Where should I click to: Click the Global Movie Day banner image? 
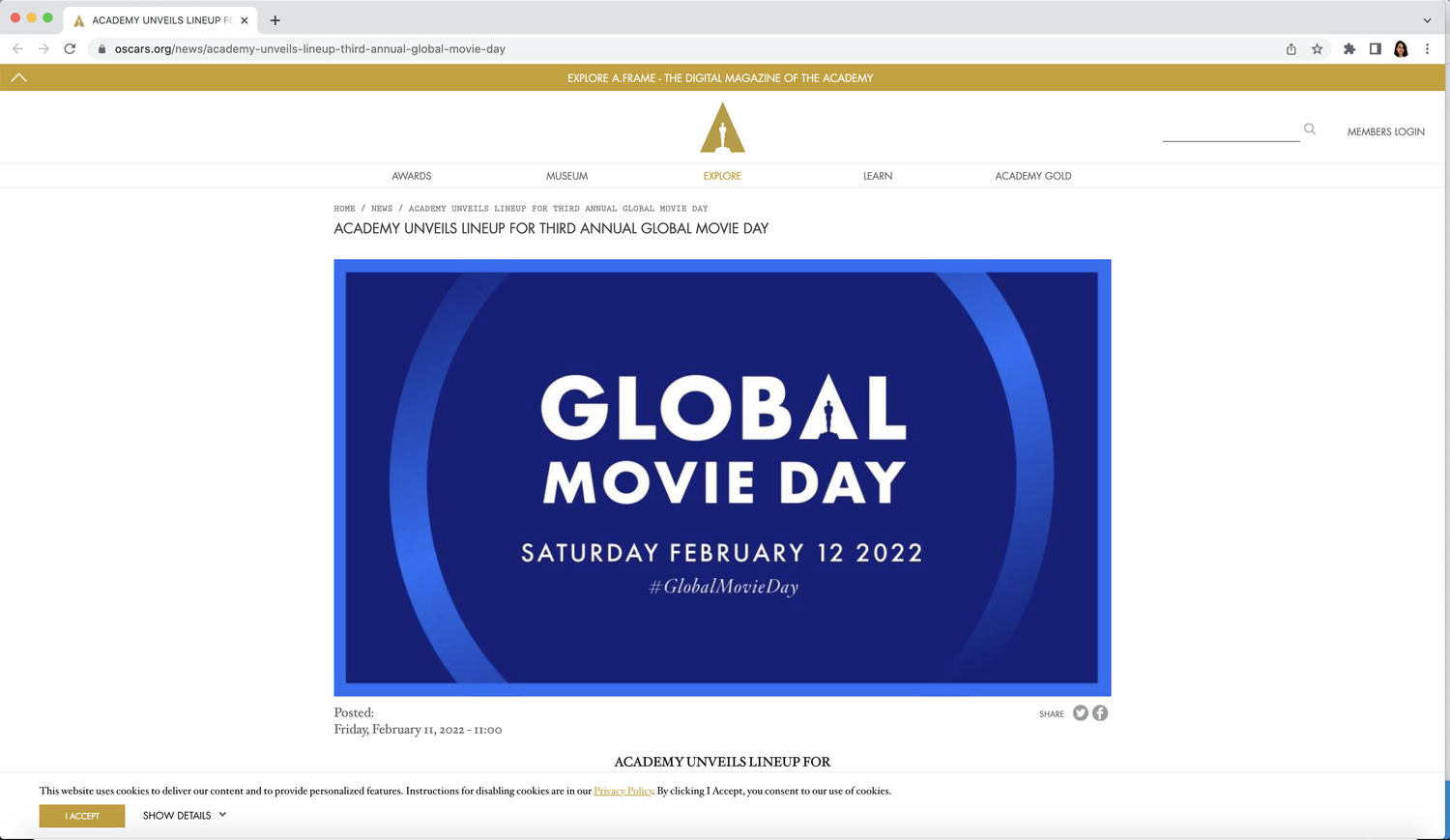coord(722,478)
